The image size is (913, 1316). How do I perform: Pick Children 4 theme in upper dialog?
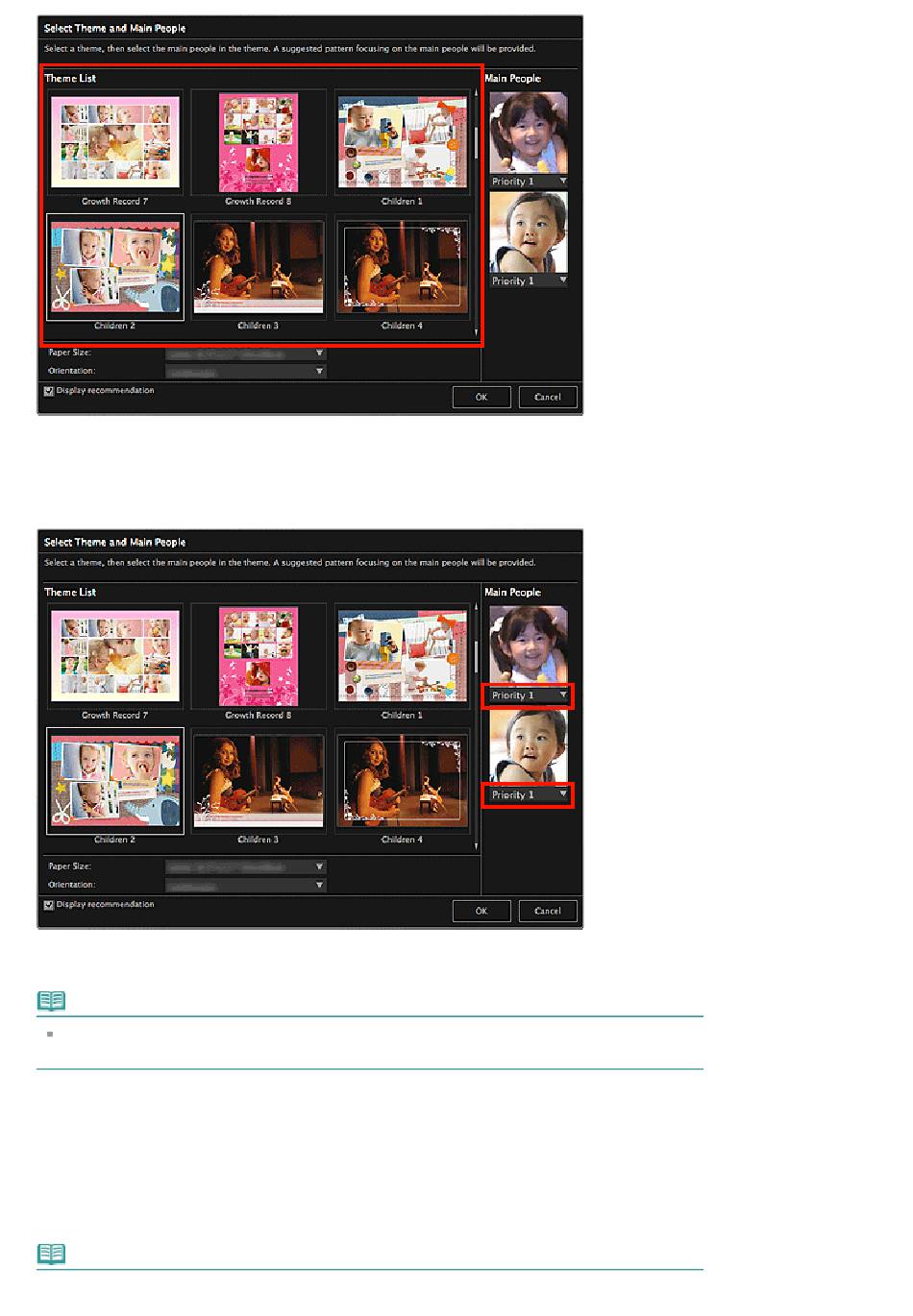402,268
